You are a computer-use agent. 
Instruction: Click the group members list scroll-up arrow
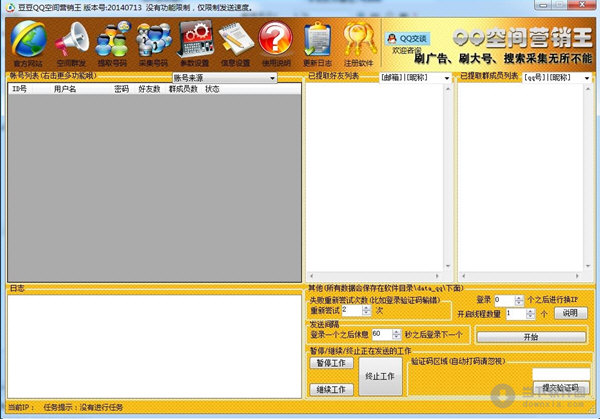588,89
